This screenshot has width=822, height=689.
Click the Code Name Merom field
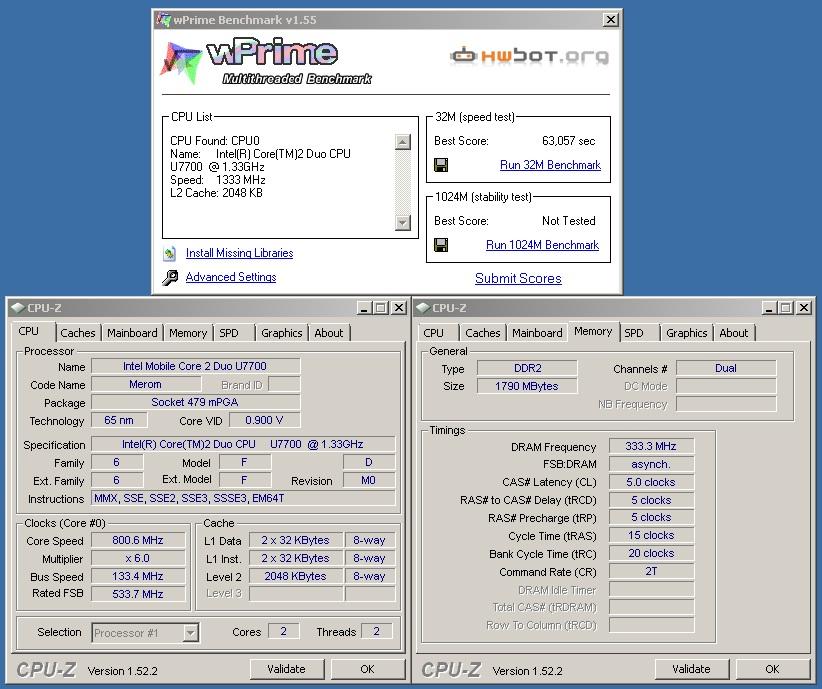(x=145, y=384)
